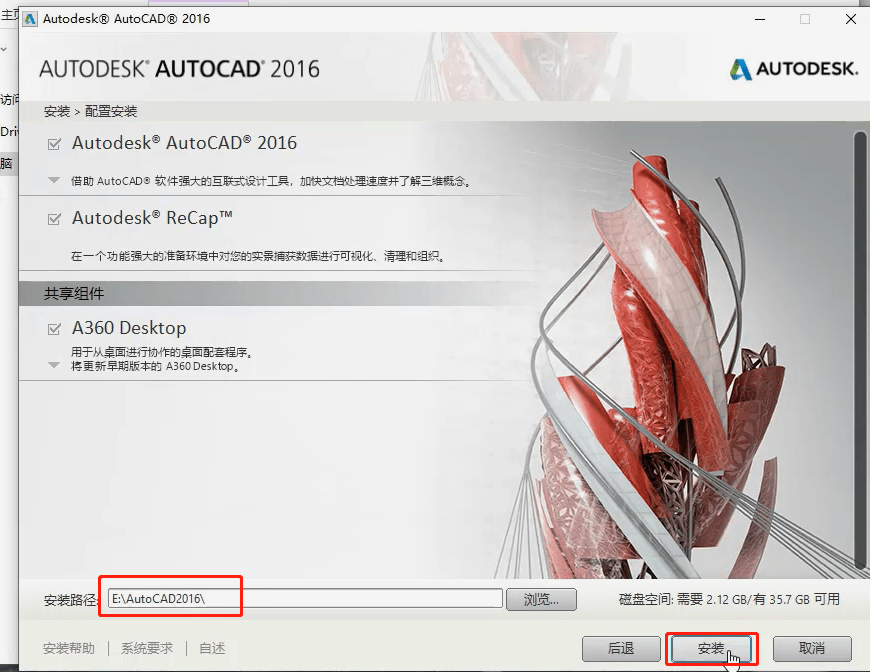Toggle the Autodesk ReCap checkbox
Viewport: 870px width, 672px height.
[54, 219]
